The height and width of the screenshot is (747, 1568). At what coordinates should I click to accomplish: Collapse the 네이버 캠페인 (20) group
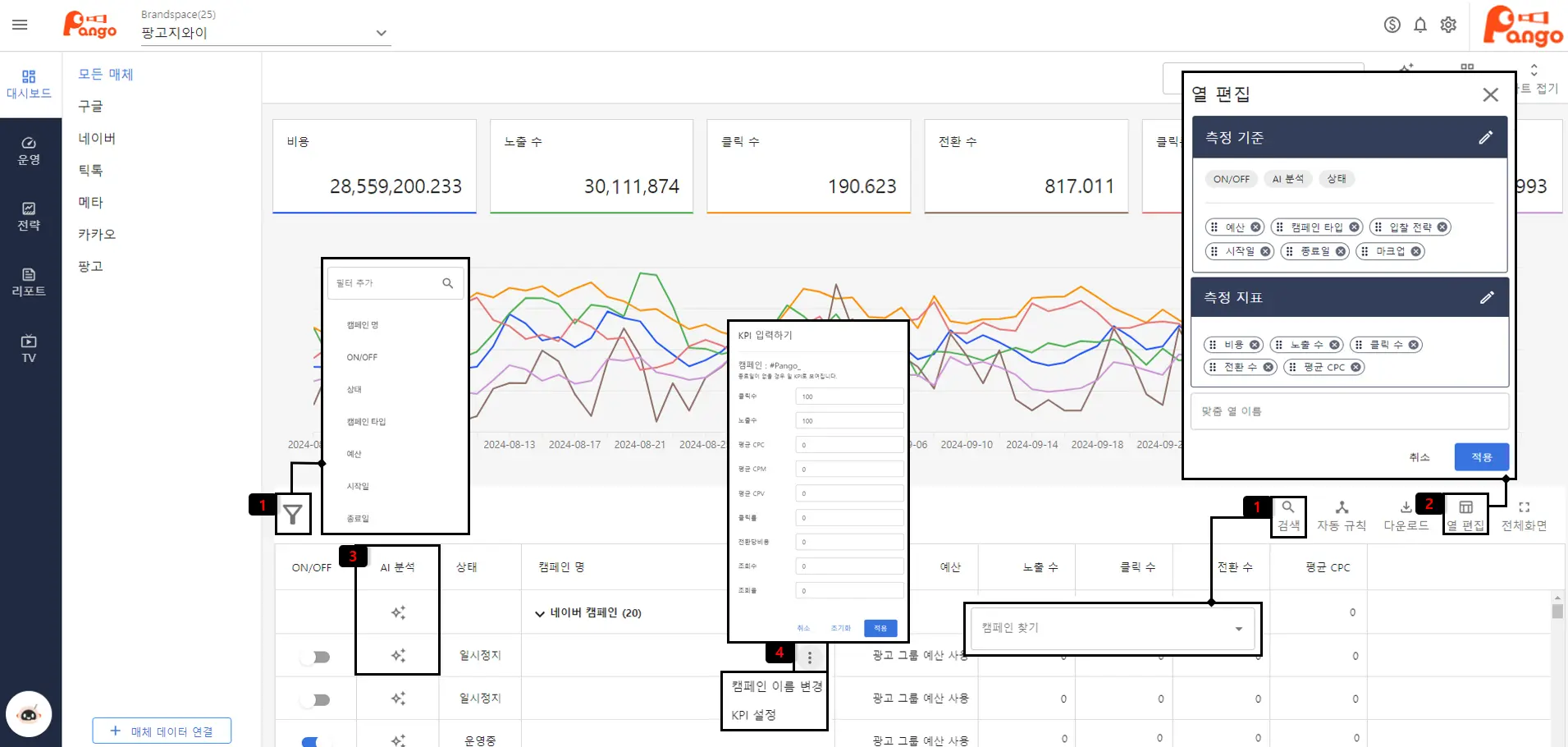coord(540,613)
